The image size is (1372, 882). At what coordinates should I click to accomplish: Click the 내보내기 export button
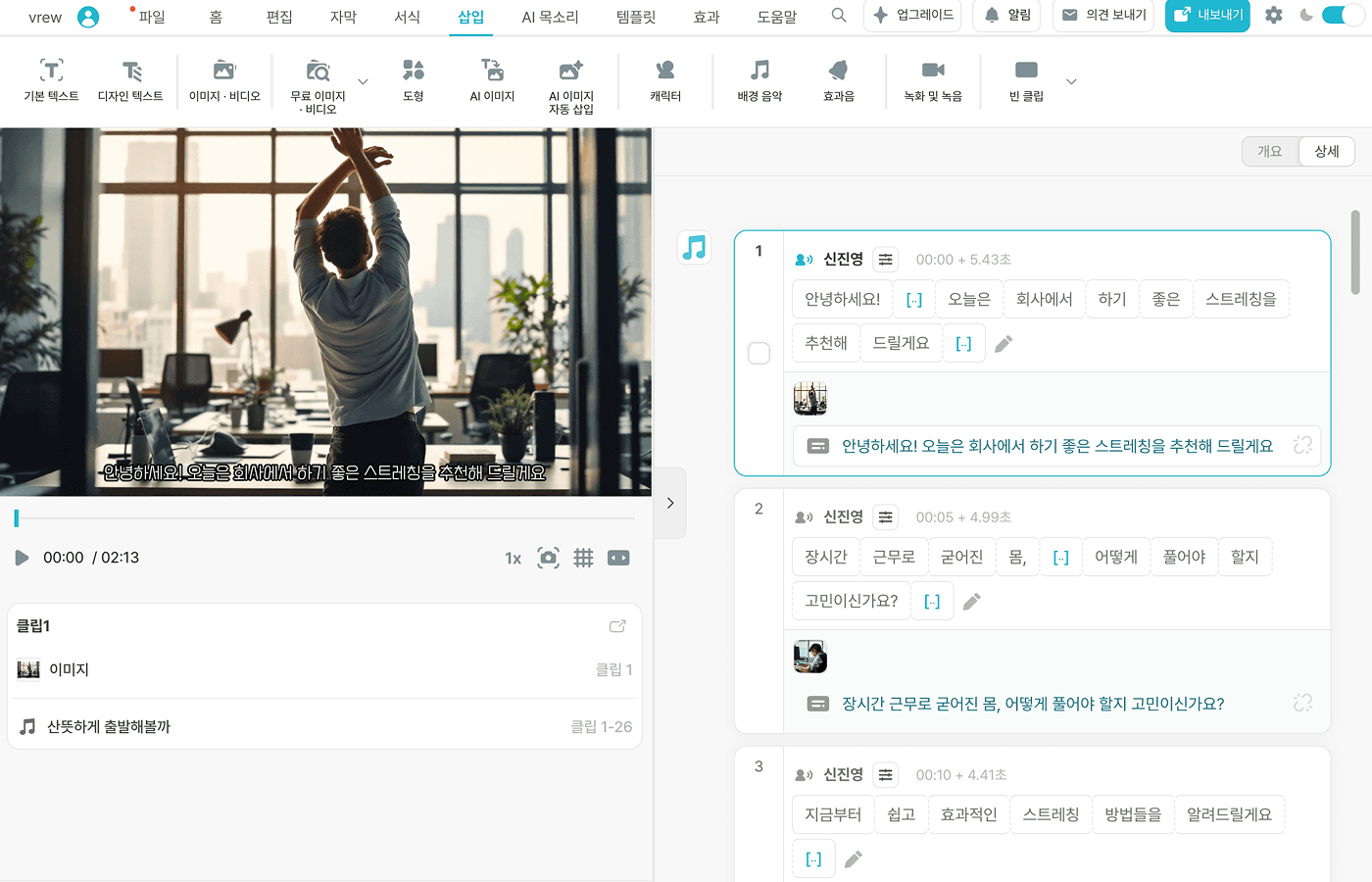(x=1207, y=16)
